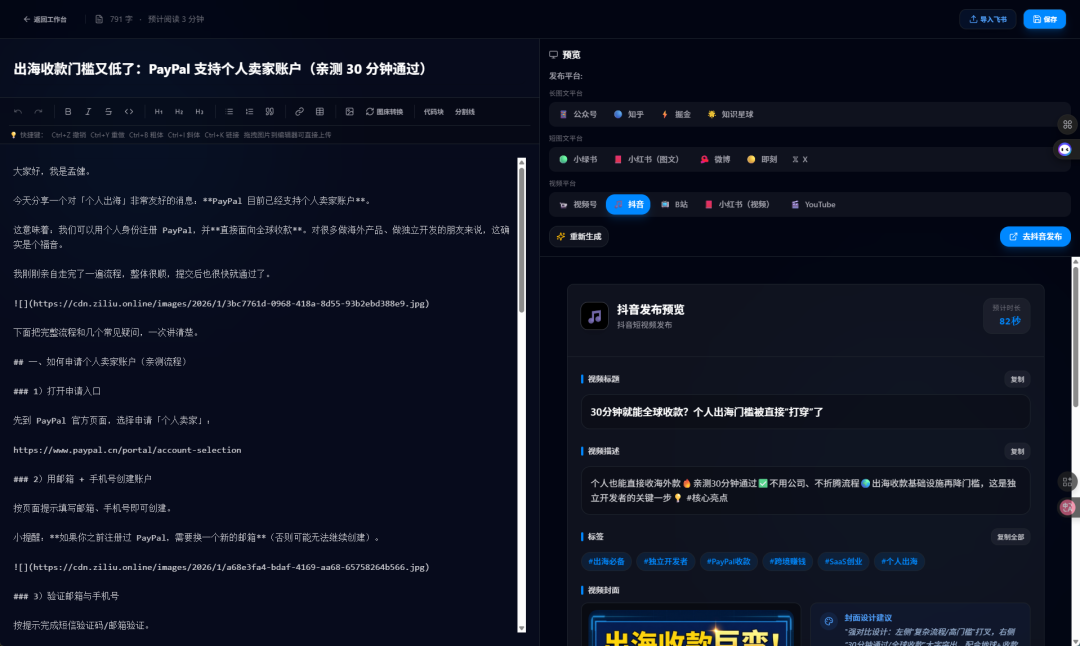This screenshot has height=646, width=1080.
Task: Apply strikethrough formatting
Action: click(108, 112)
